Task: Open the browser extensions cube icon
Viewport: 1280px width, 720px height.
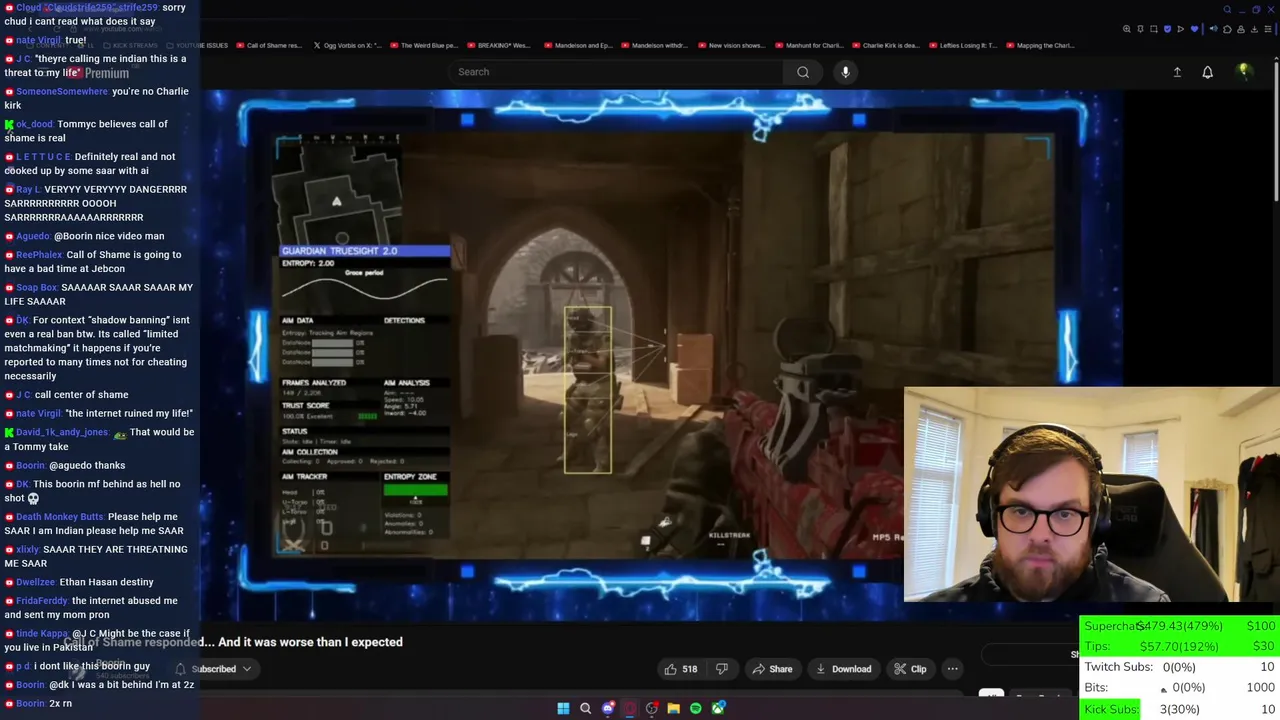Action: (x=1227, y=29)
